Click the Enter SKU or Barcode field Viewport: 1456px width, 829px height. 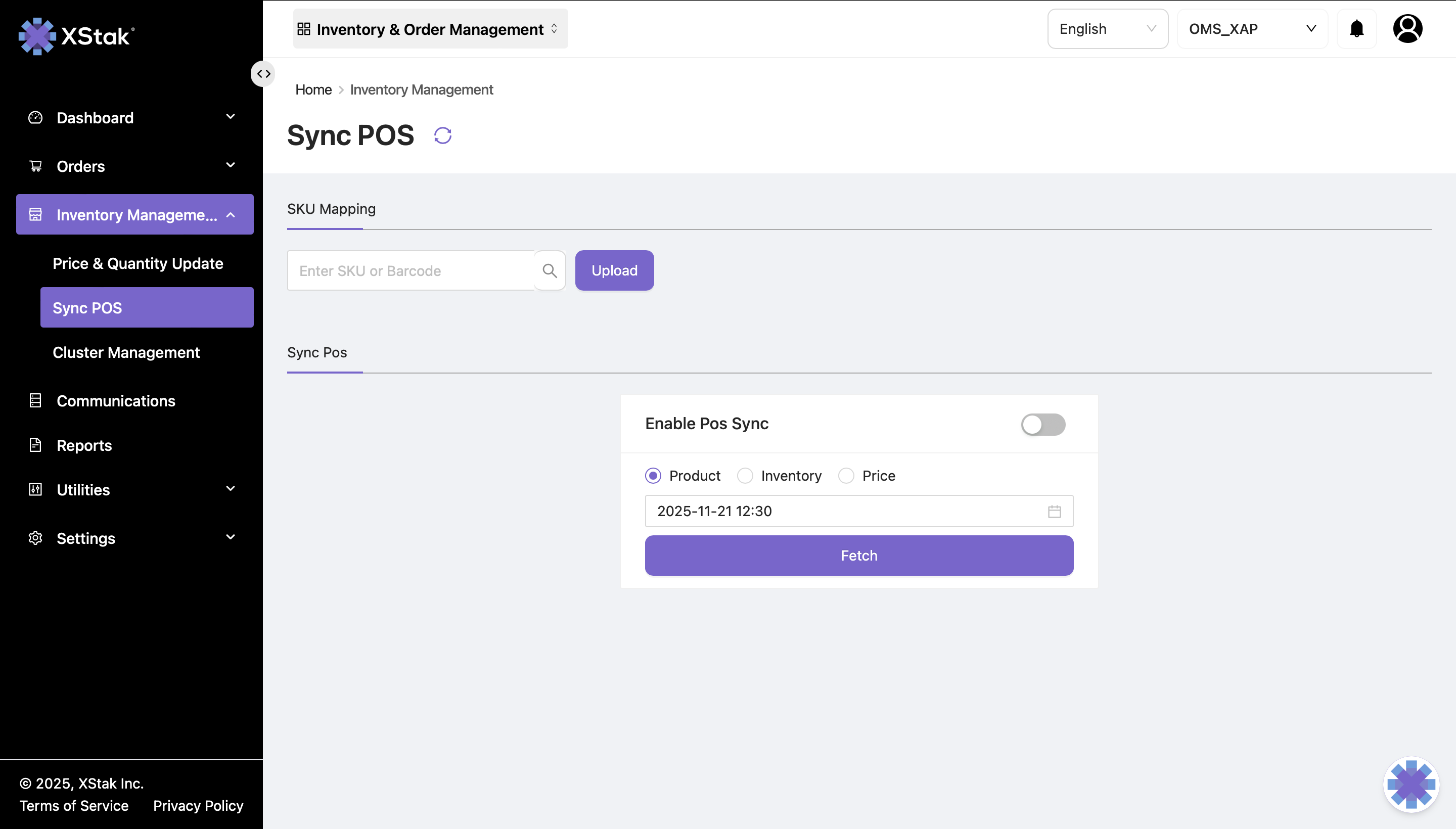click(411, 270)
